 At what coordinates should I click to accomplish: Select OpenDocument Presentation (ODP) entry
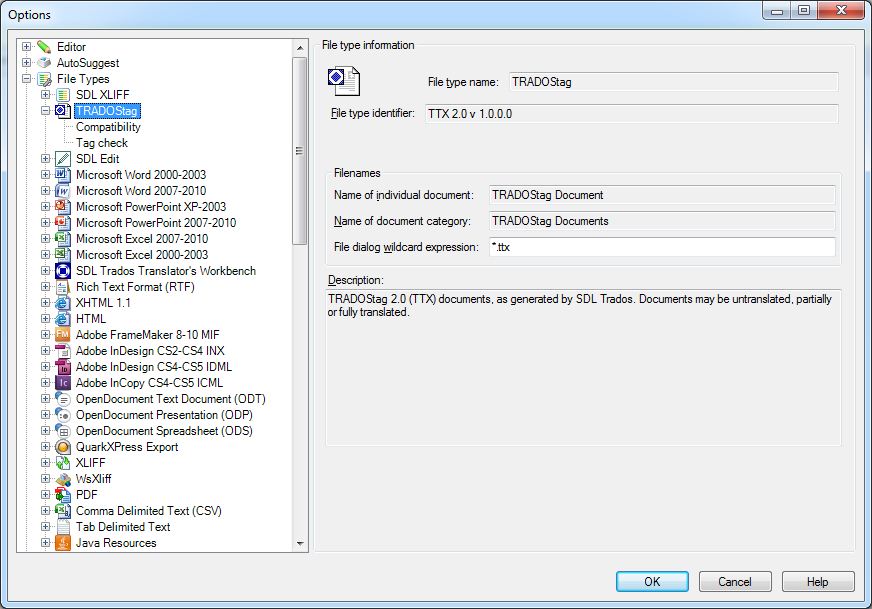(x=164, y=415)
